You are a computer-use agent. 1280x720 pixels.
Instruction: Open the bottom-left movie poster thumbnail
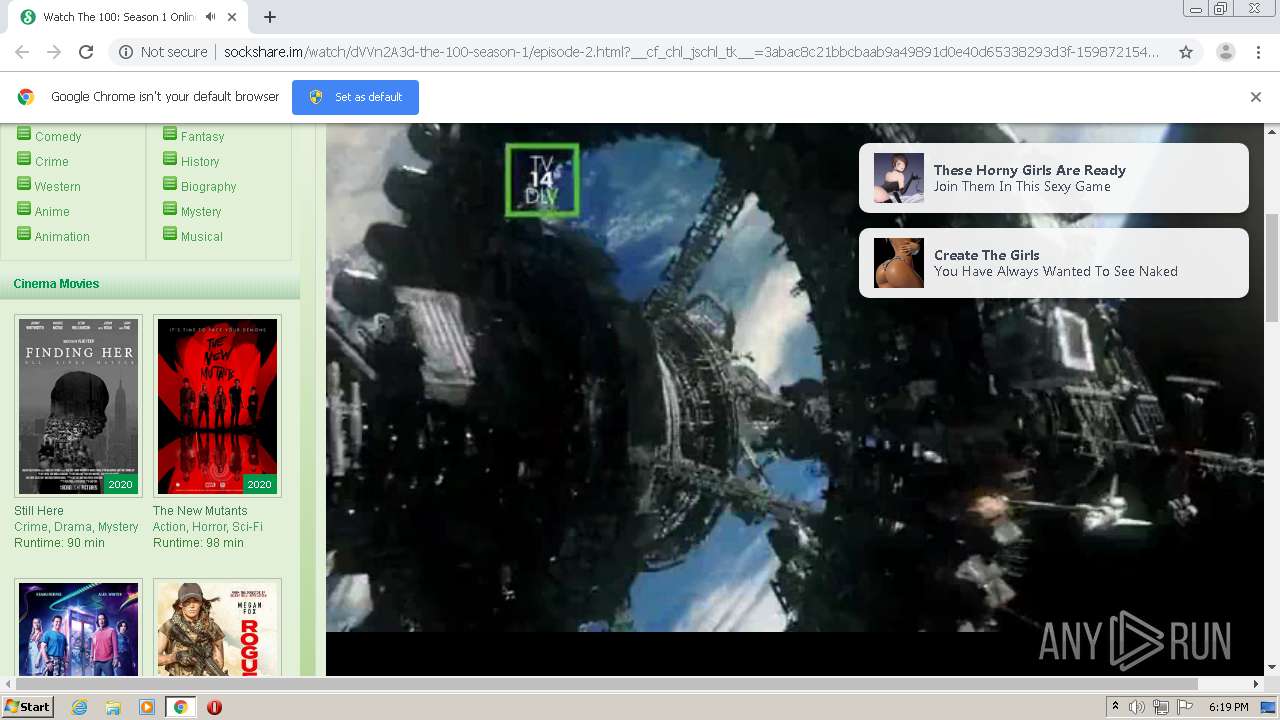[78, 628]
